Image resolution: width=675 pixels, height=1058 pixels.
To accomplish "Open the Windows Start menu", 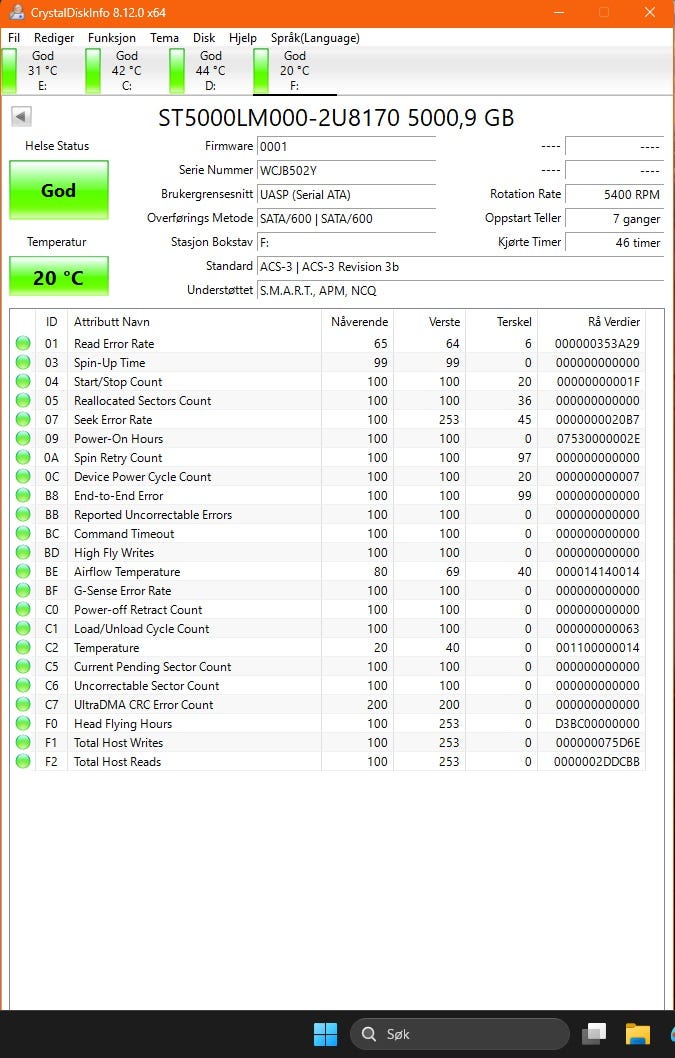I will (x=325, y=1034).
